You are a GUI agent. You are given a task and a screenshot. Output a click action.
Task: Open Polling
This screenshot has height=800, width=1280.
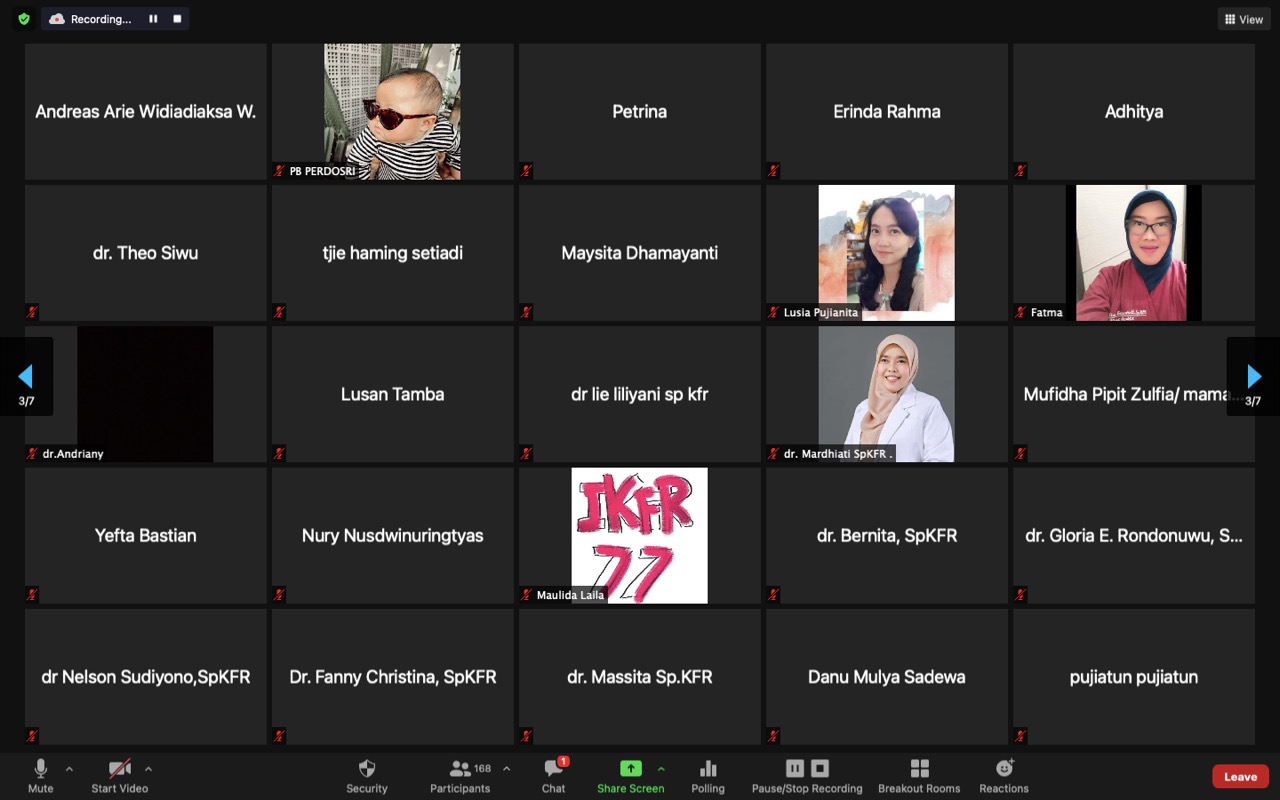708,775
